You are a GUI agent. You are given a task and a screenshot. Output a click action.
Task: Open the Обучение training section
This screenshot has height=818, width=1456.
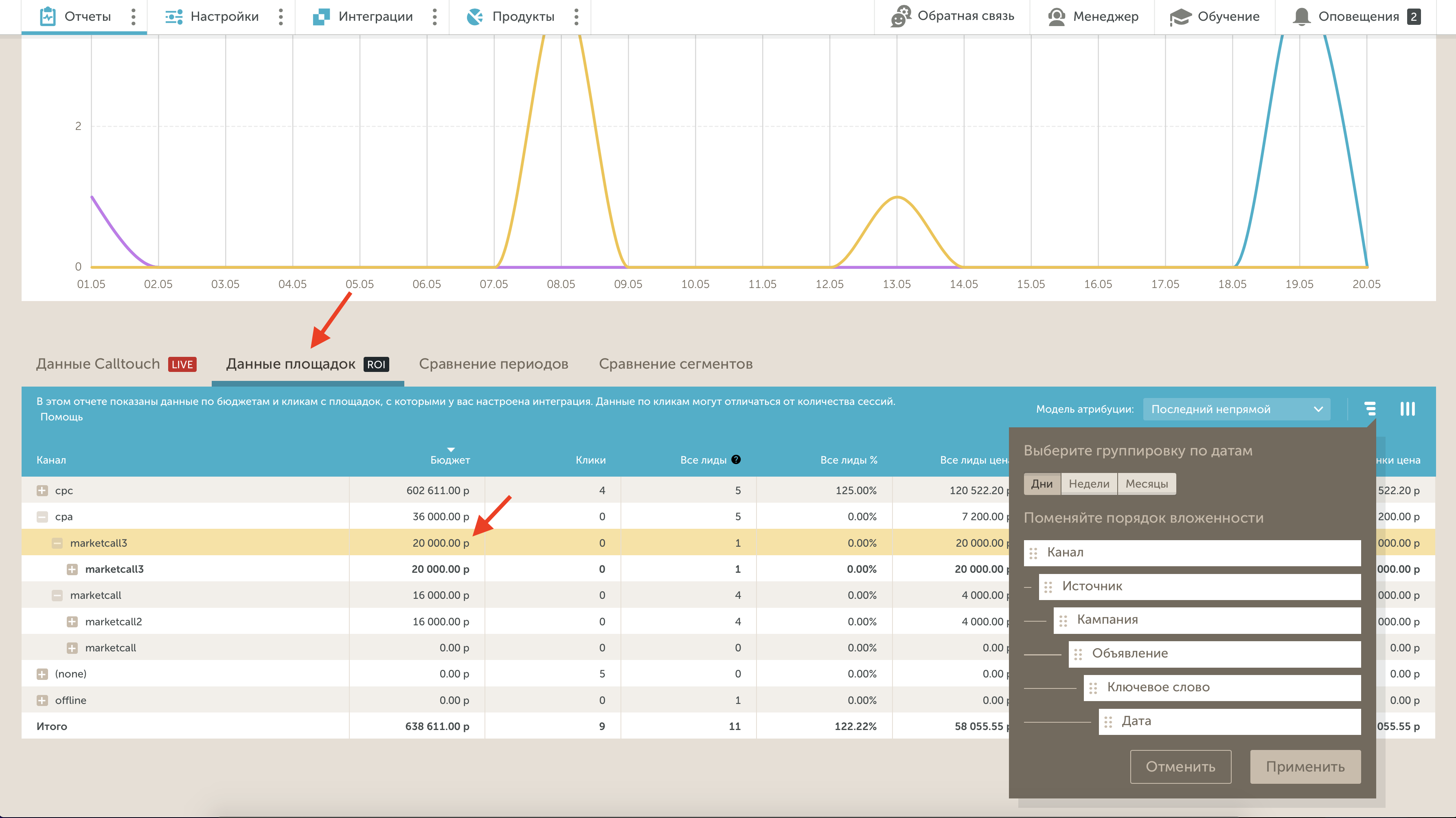[1215, 16]
